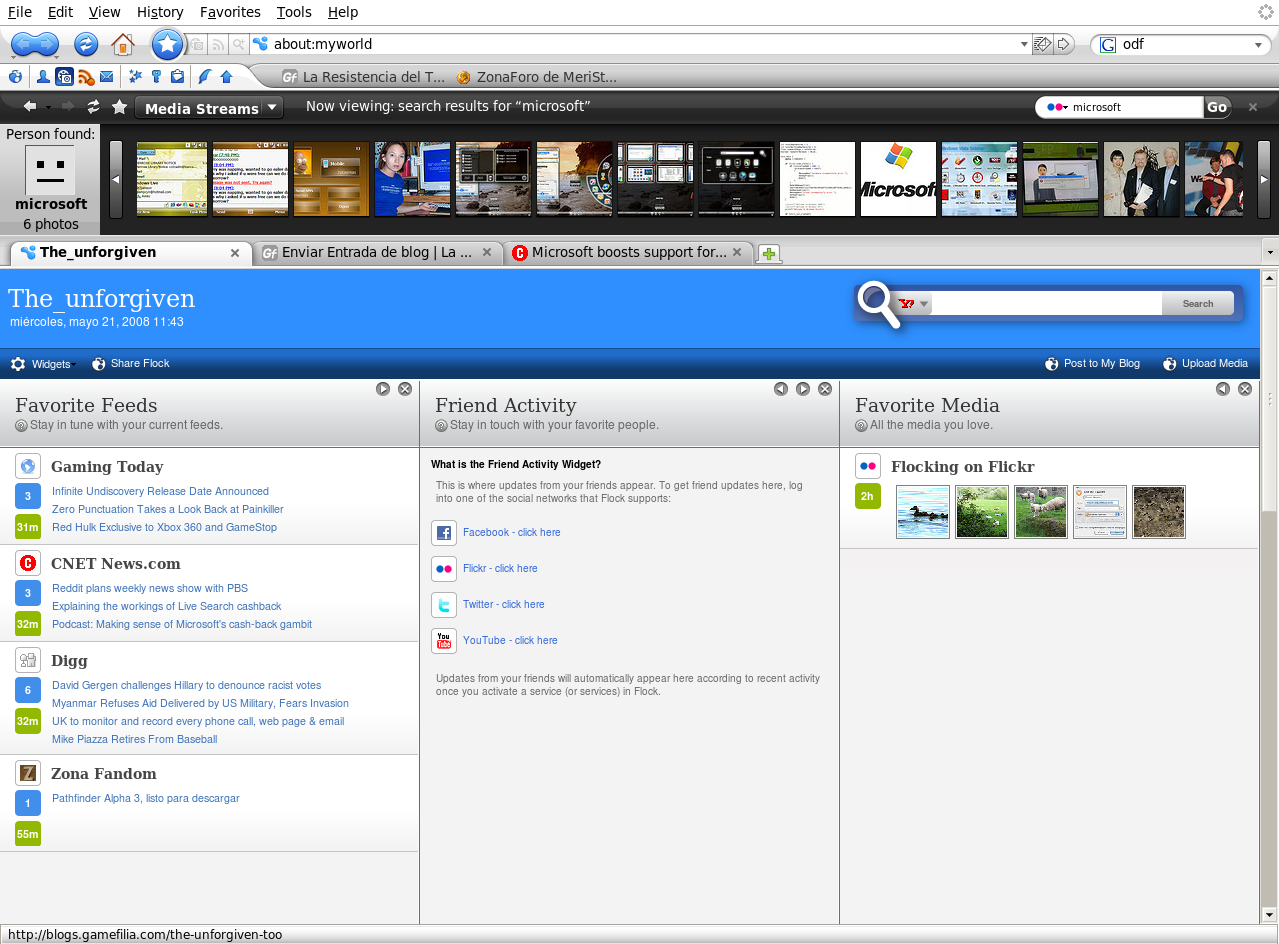Close the media bar
Viewport: 1279px width, 944px height.
[x=1253, y=107]
